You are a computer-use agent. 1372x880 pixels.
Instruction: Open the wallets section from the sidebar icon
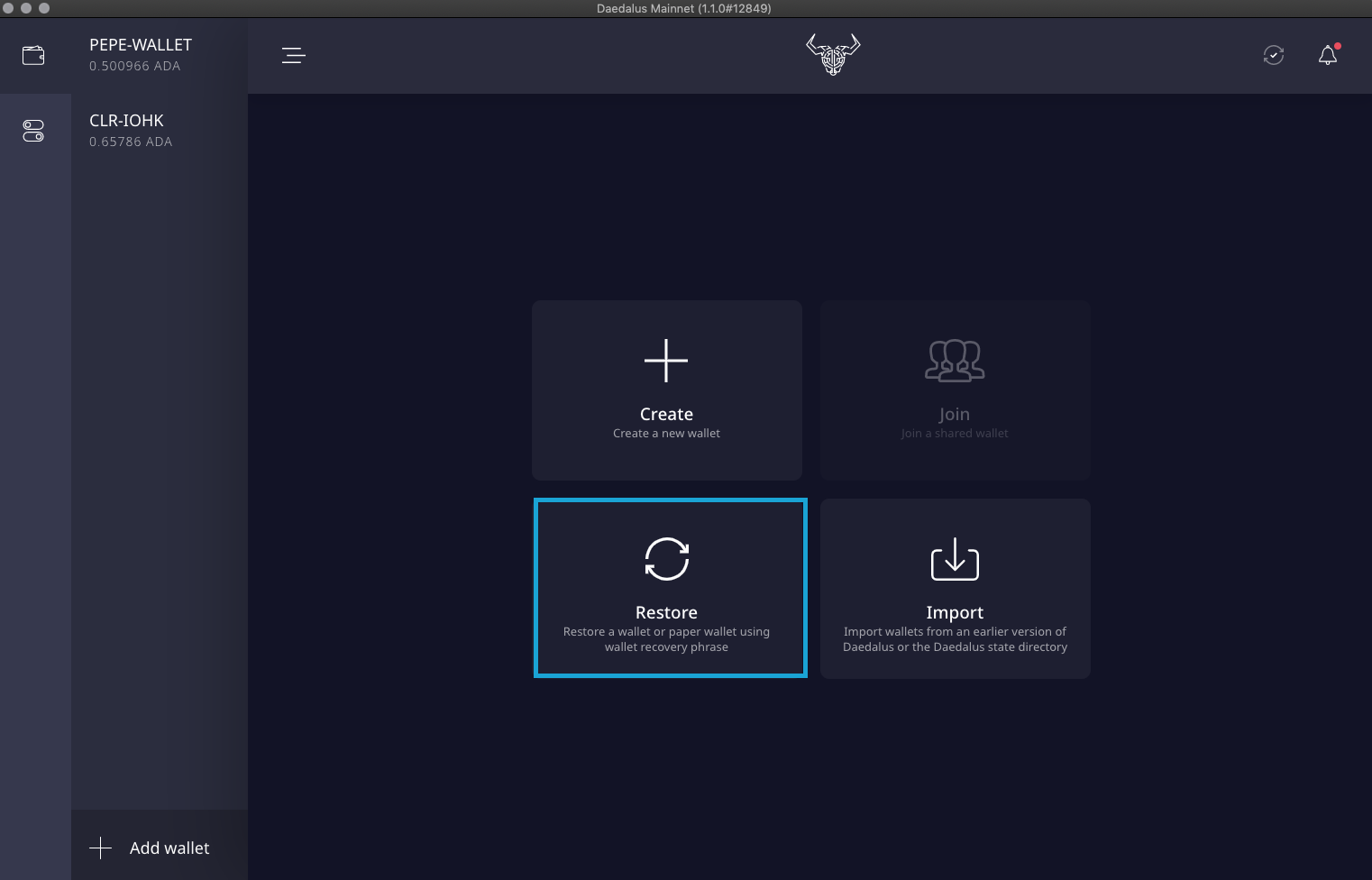pos(33,56)
